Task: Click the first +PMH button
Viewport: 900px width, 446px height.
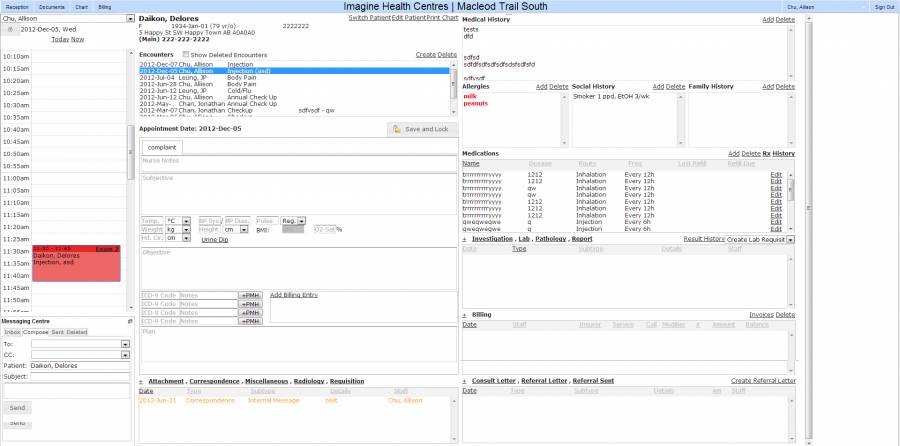Action: point(250,295)
